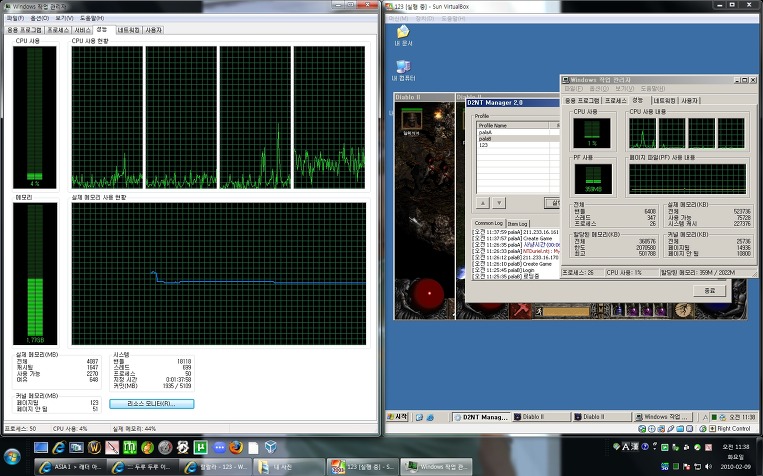Click the Profile Name column header
This screenshot has width=763, height=476.
click(513, 126)
